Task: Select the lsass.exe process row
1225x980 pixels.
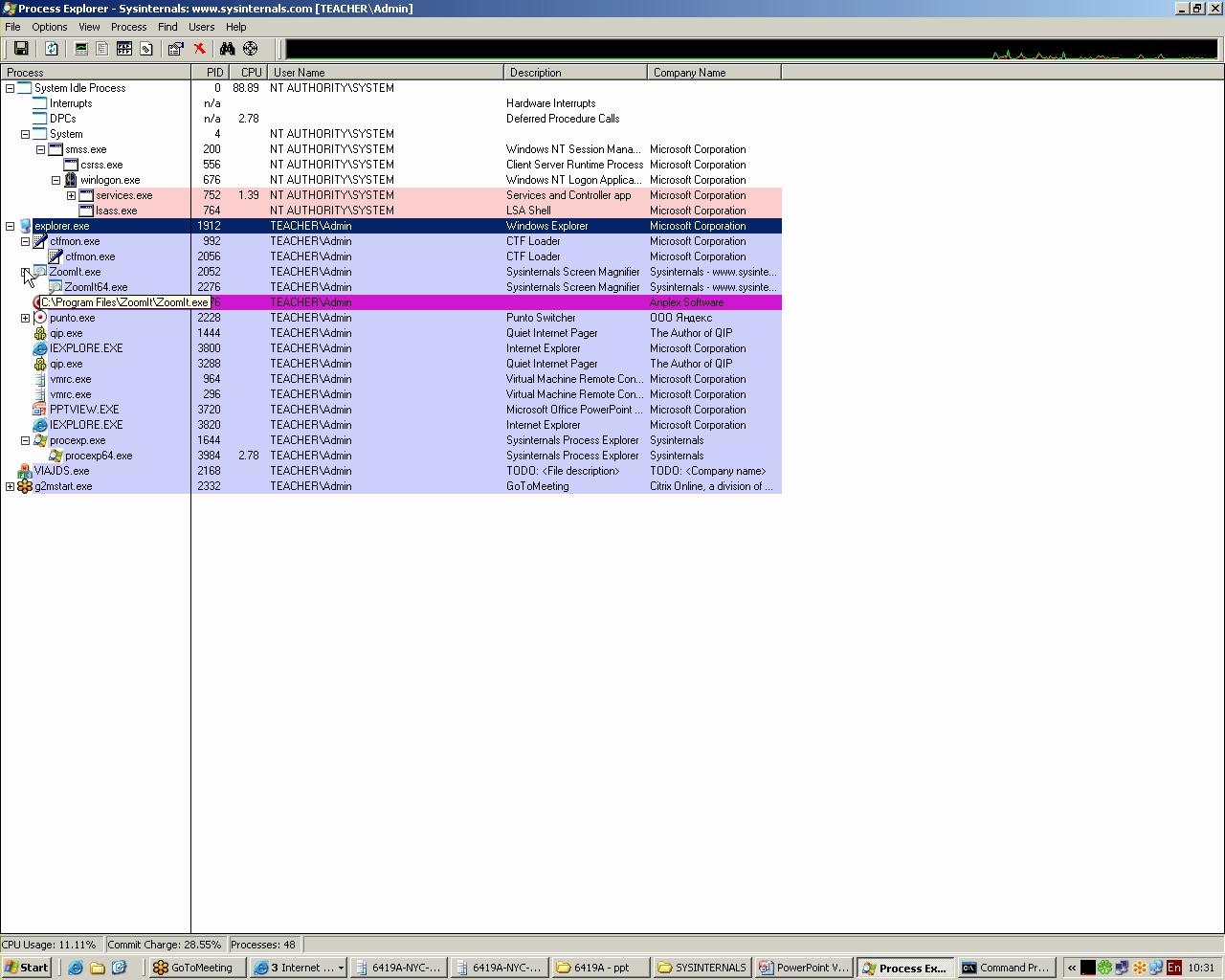Action: point(391,211)
